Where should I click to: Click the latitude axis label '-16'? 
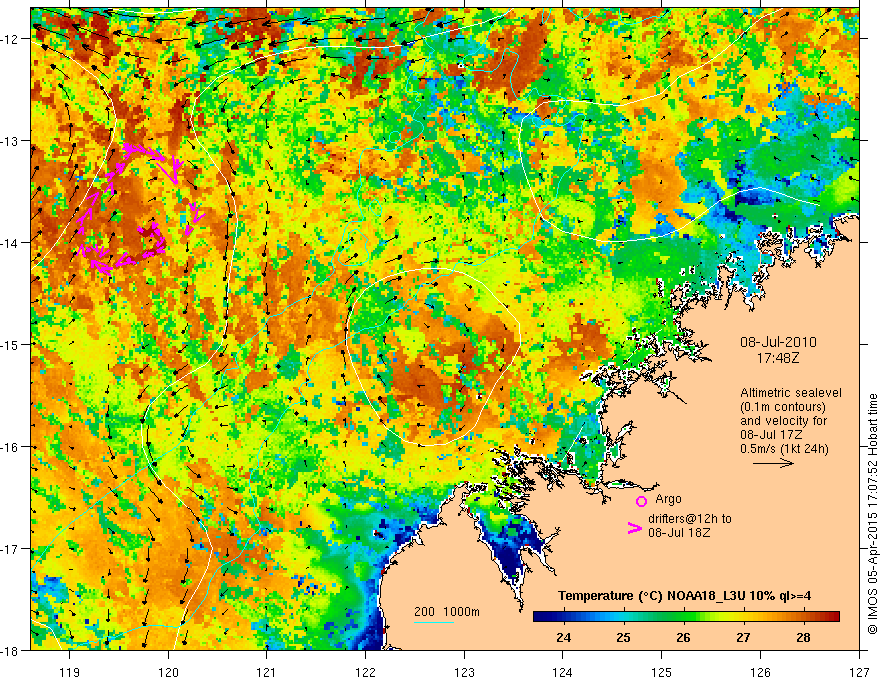click(x=11, y=447)
